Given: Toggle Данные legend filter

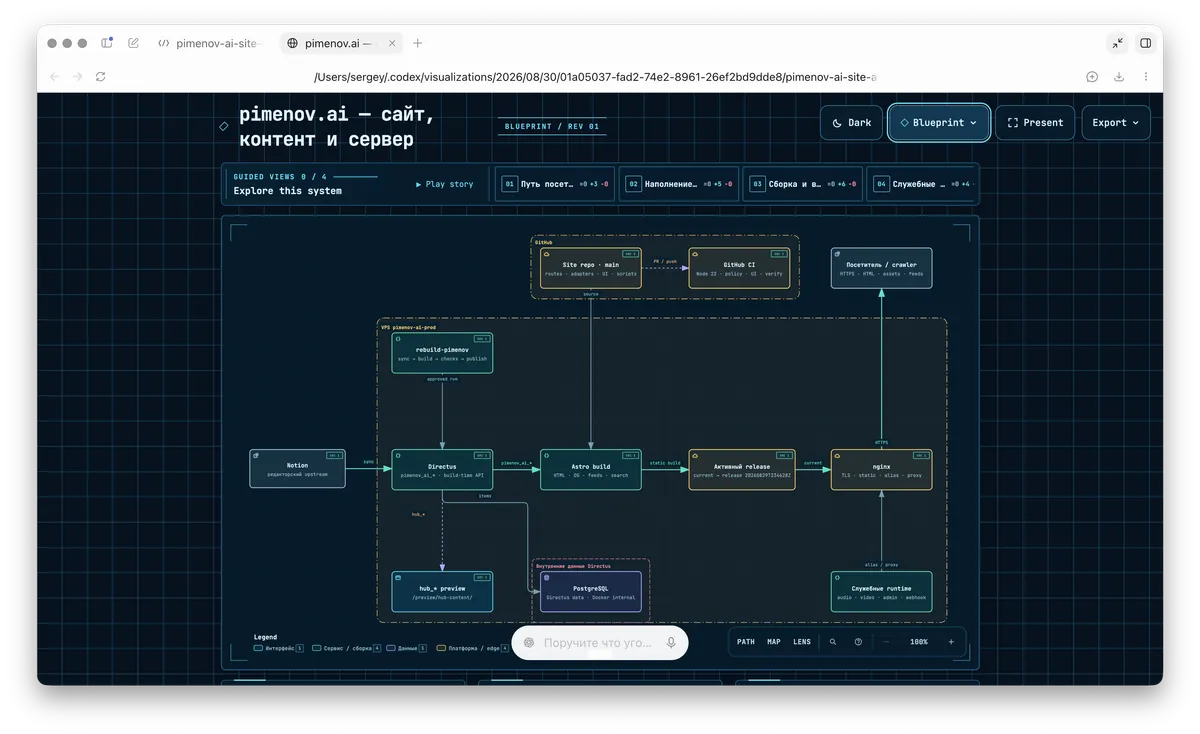Looking at the screenshot, I should (x=408, y=648).
